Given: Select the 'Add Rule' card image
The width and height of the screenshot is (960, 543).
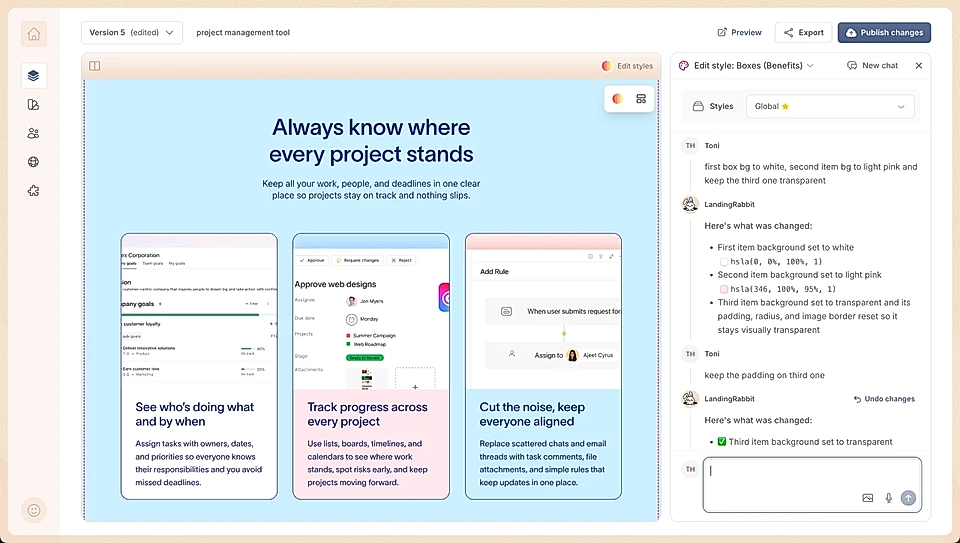Looking at the screenshot, I should (x=543, y=312).
